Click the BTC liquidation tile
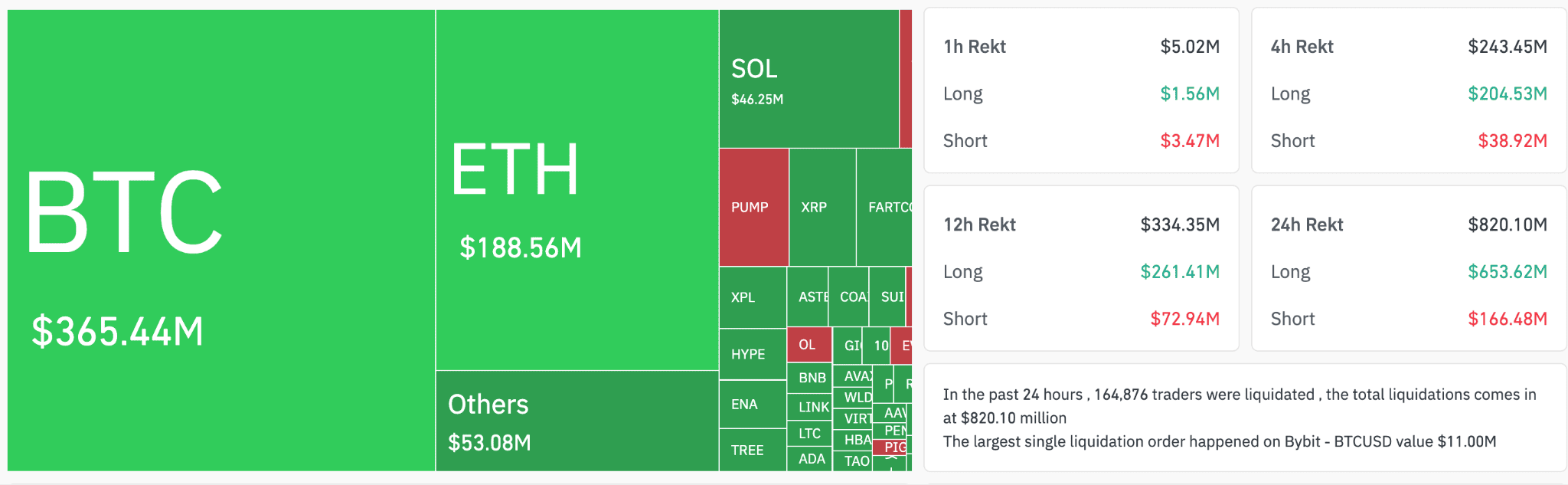The height and width of the screenshot is (485, 1568). [220, 241]
